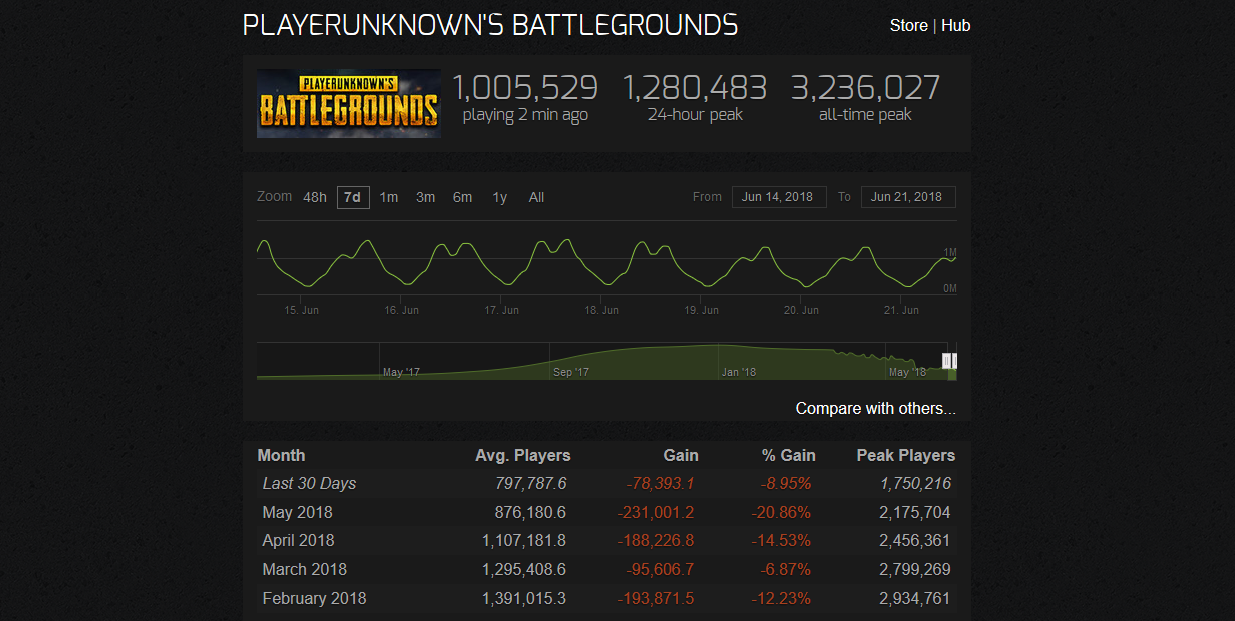The height and width of the screenshot is (621, 1235).
Task: Select the 1m zoom range
Action: (x=389, y=197)
